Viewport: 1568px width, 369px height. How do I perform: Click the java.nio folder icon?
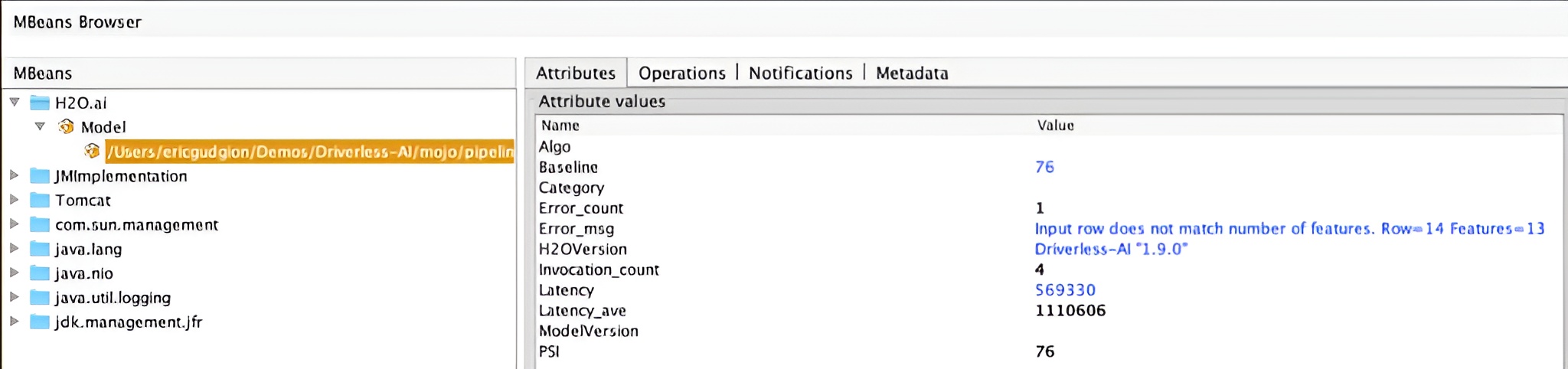40,273
